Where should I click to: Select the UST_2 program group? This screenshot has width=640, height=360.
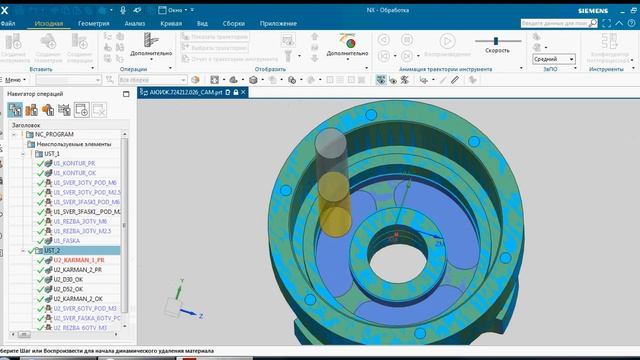[52, 251]
